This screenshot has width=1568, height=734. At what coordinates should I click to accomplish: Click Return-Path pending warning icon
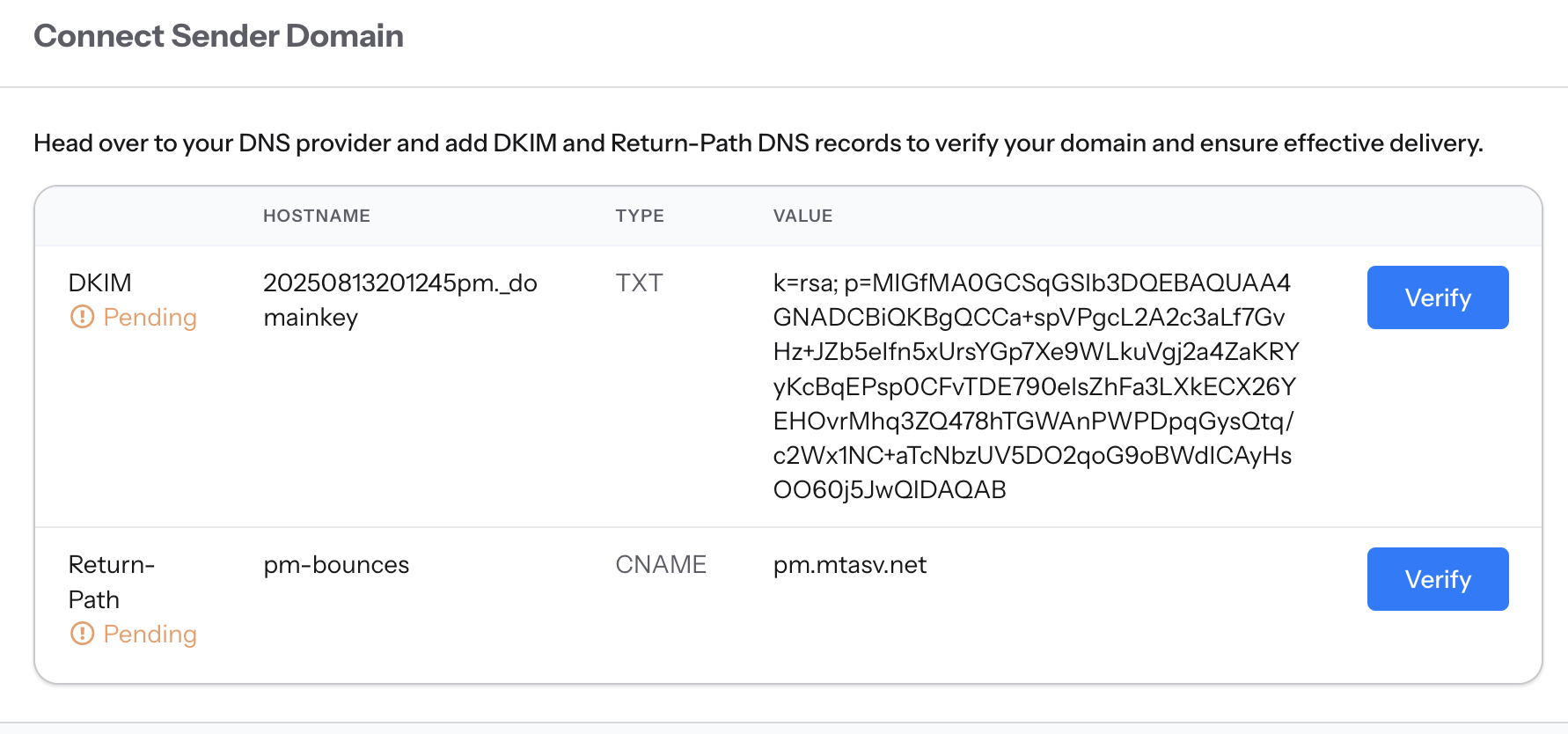coord(82,634)
